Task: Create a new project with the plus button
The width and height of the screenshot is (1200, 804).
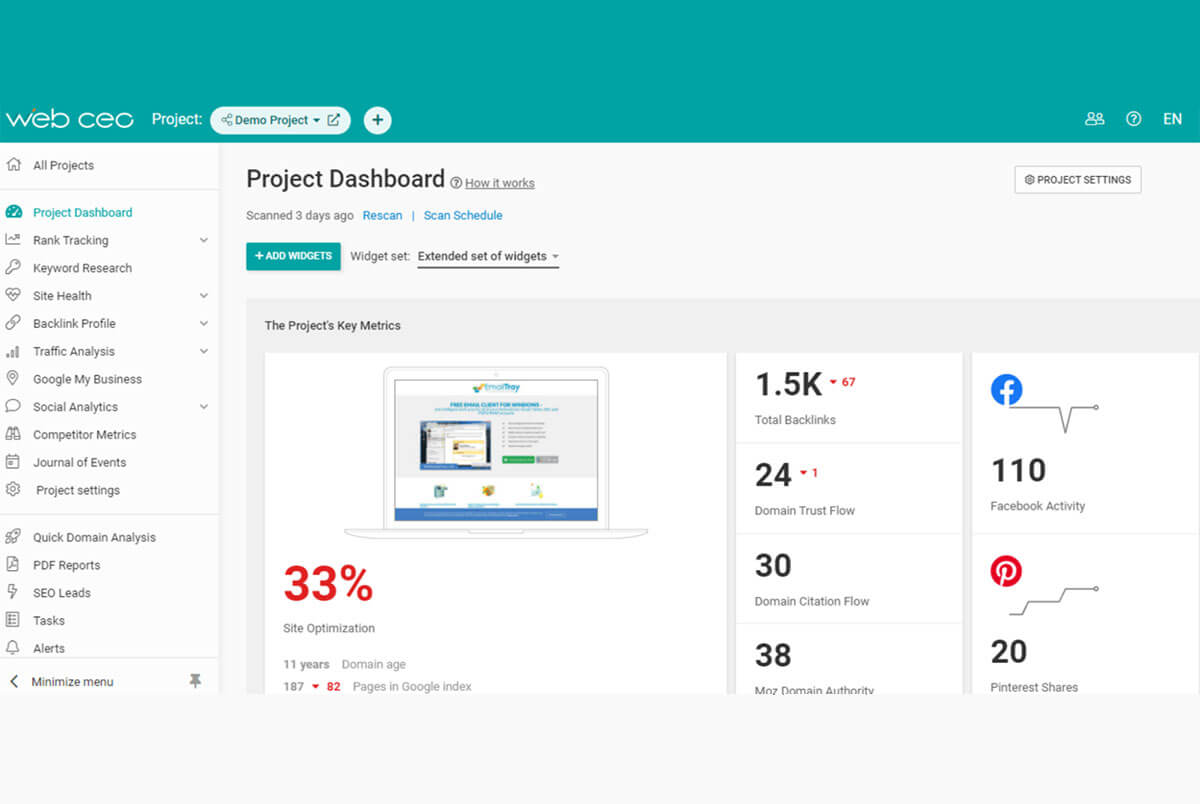Action: click(377, 119)
